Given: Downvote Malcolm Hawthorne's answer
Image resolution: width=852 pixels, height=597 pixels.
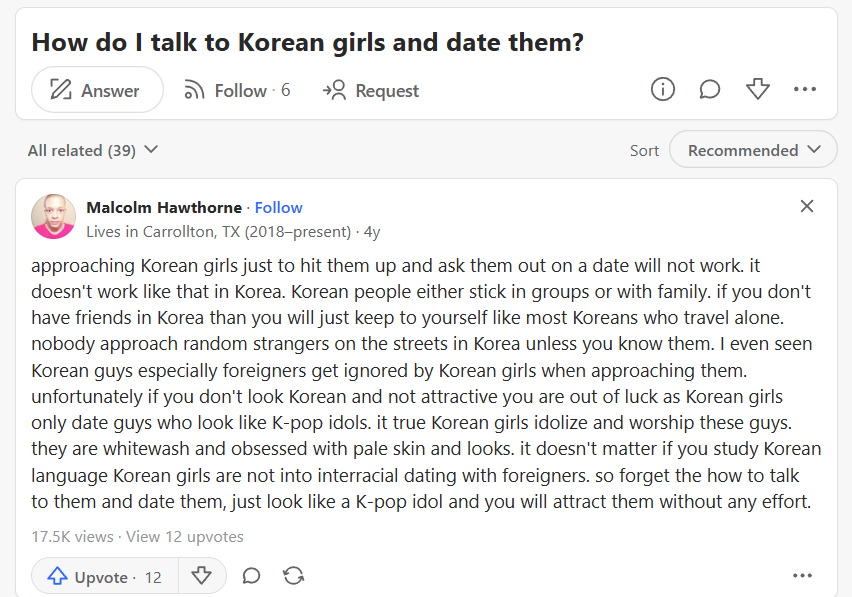Looking at the screenshot, I should (x=202, y=576).
